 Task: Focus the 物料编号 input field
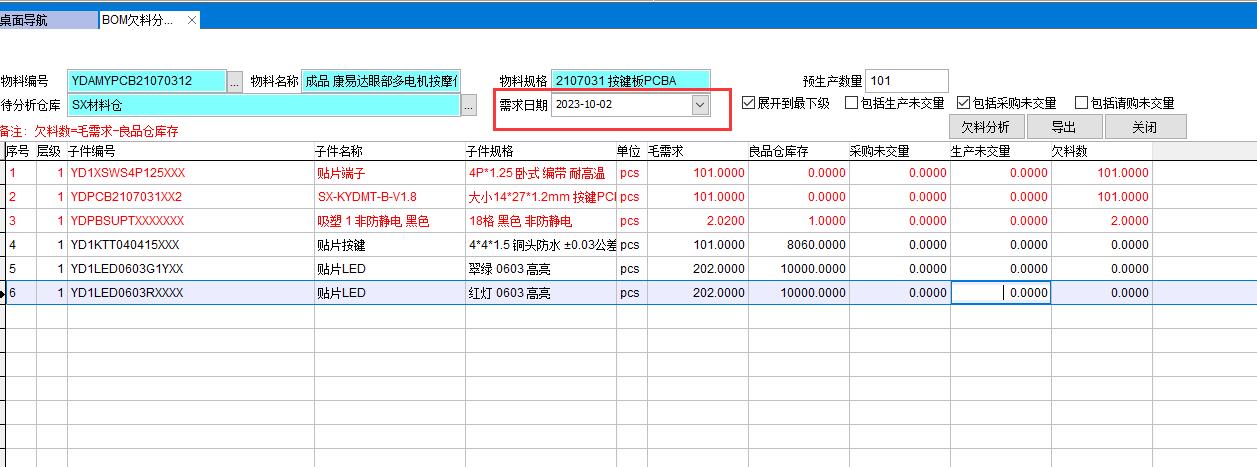point(146,81)
